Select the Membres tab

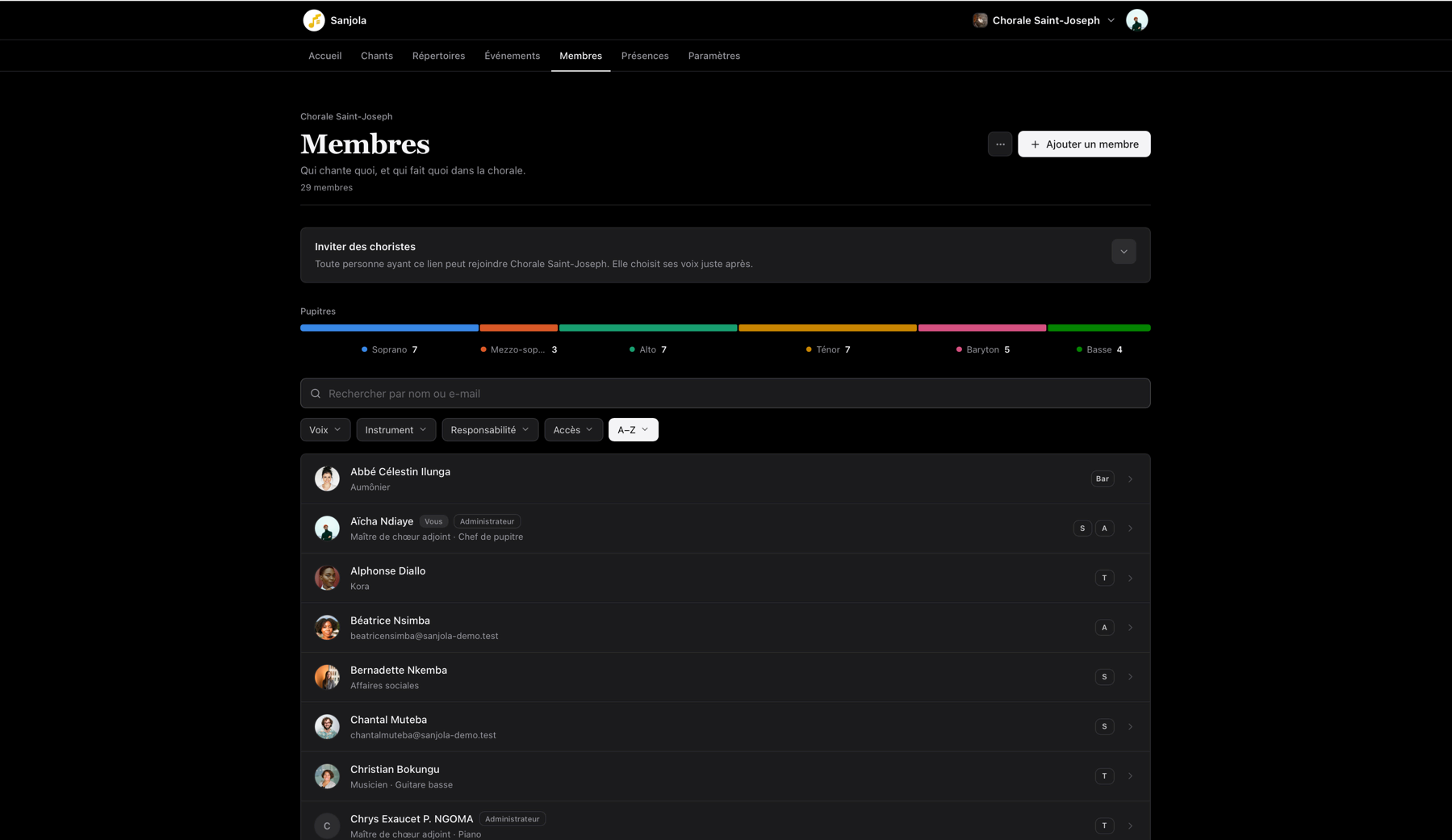pos(580,56)
